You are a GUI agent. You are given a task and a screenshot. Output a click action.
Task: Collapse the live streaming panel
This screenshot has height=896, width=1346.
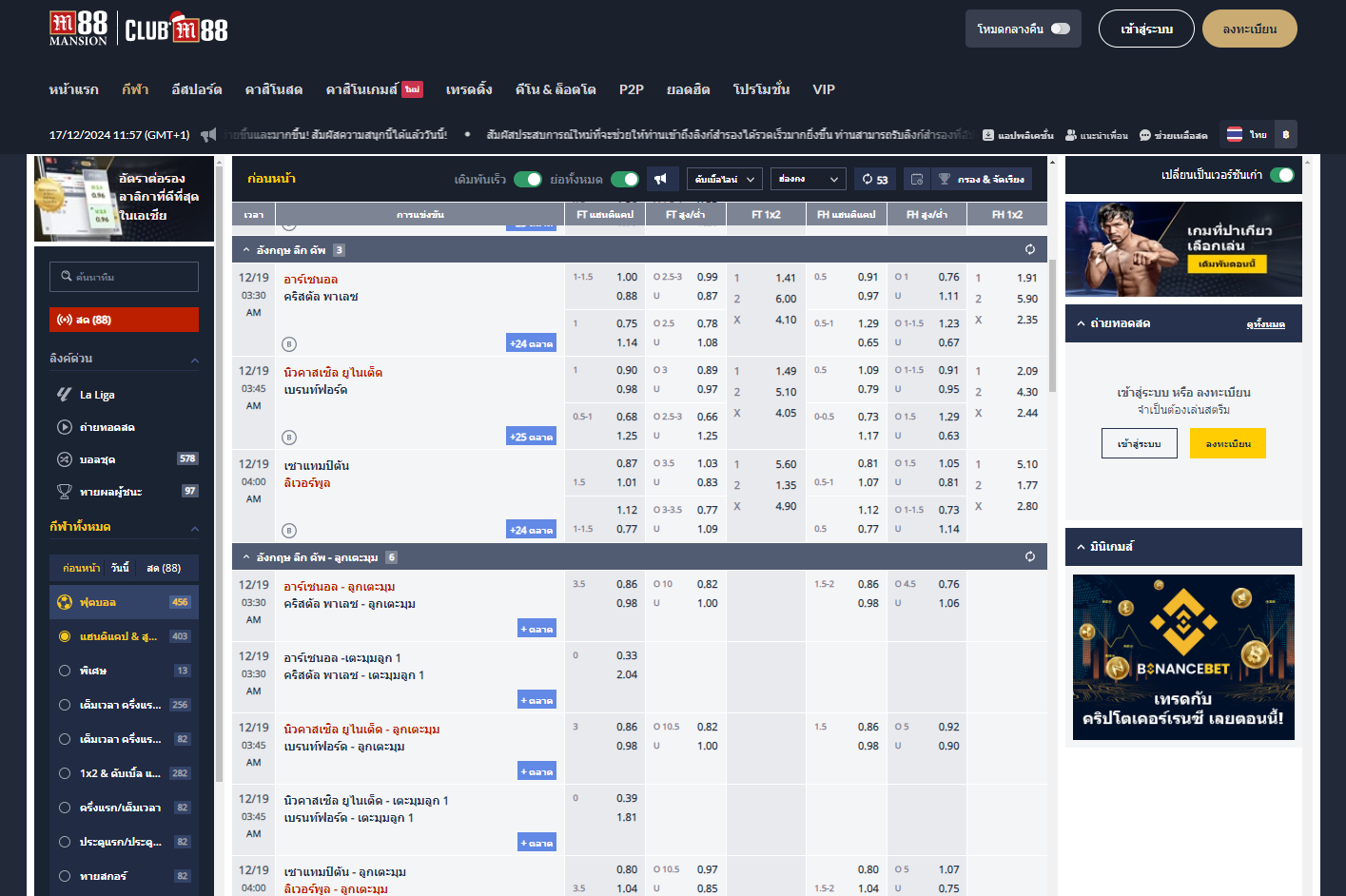[x=1081, y=323]
